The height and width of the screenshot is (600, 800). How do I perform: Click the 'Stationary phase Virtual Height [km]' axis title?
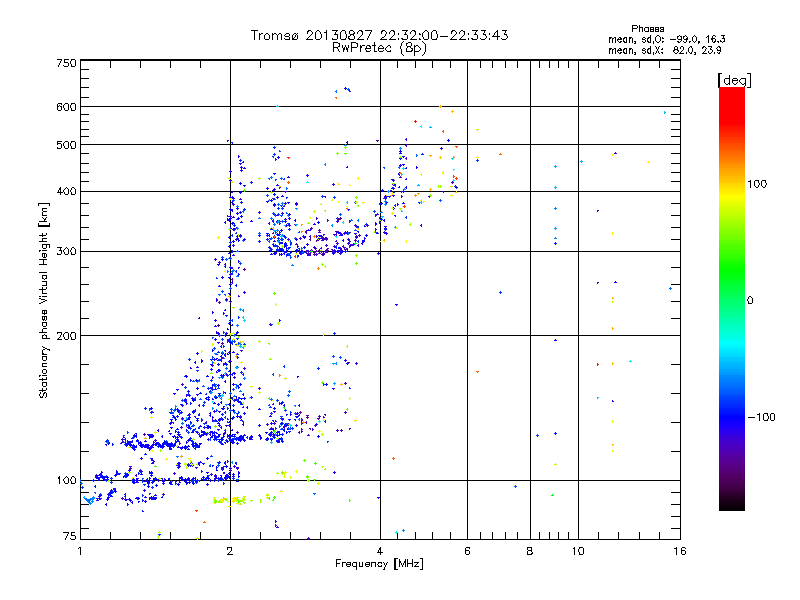[43, 301]
